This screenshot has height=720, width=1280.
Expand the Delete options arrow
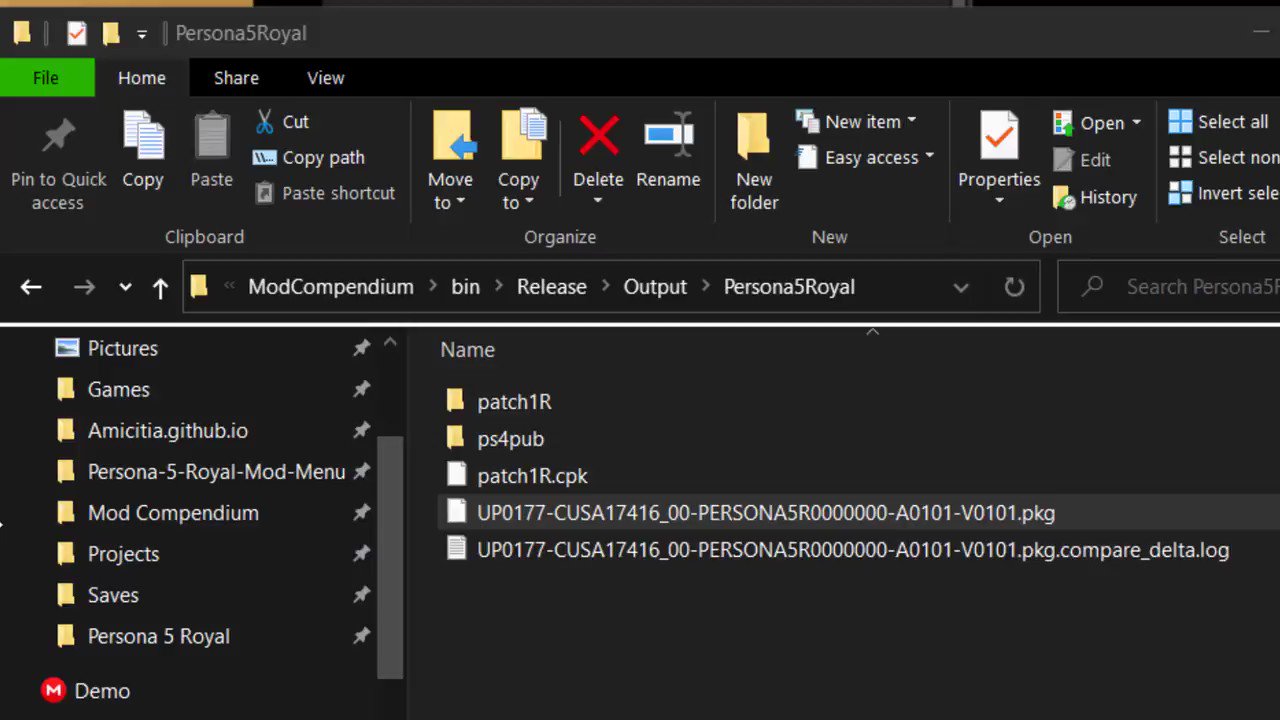[598, 201]
